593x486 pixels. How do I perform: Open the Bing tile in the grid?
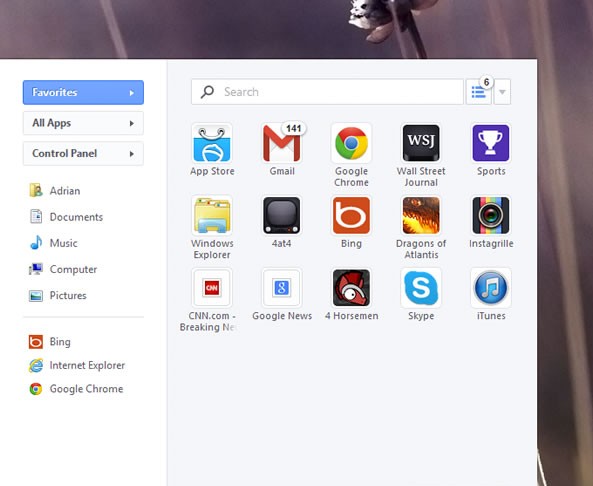click(x=351, y=216)
